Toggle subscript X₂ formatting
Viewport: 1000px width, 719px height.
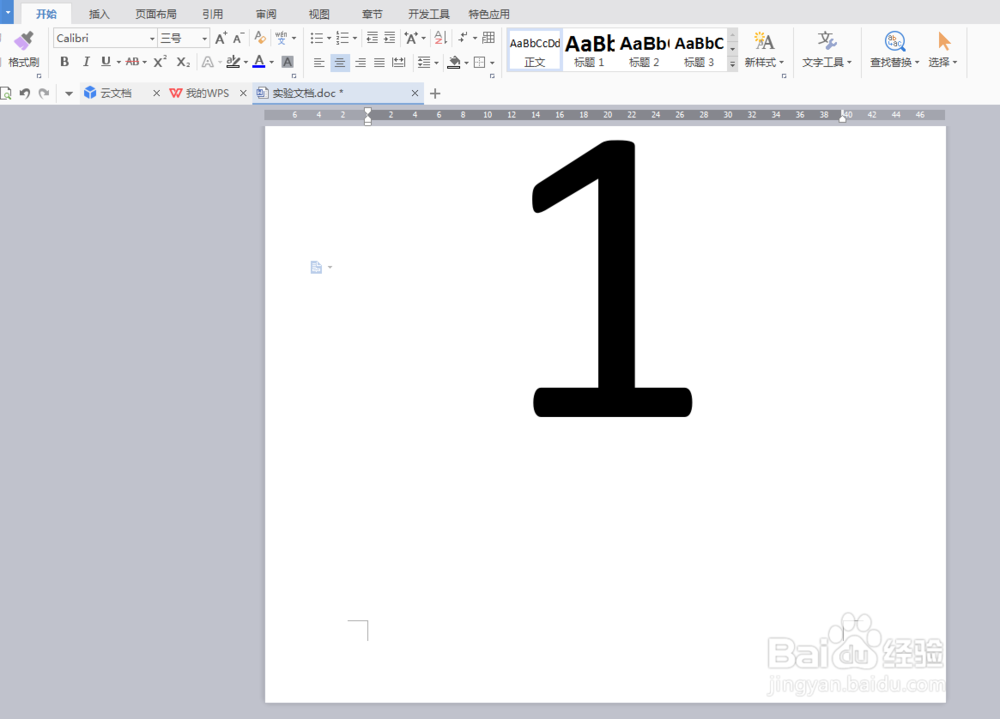pyautogui.click(x=183, y=62)
